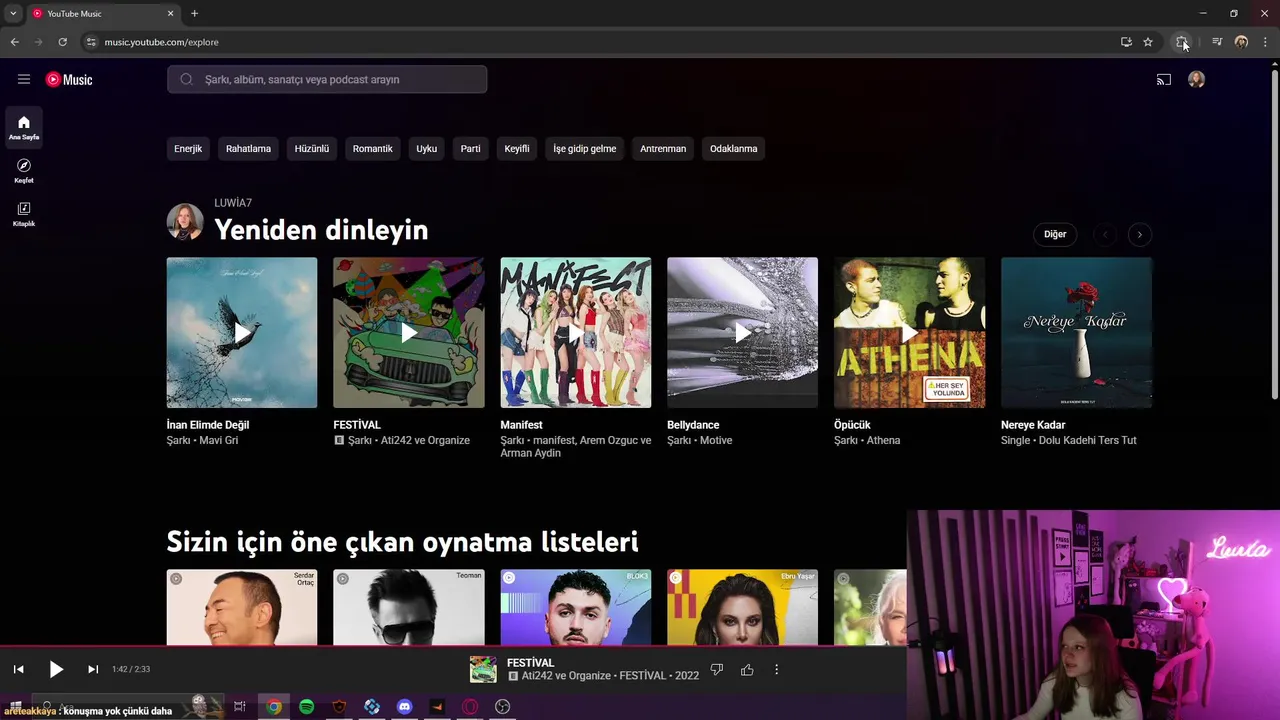Open the Ana Sayfa home icon
Viewport: 1280px width, 720px height.
(x=24, y=127)
